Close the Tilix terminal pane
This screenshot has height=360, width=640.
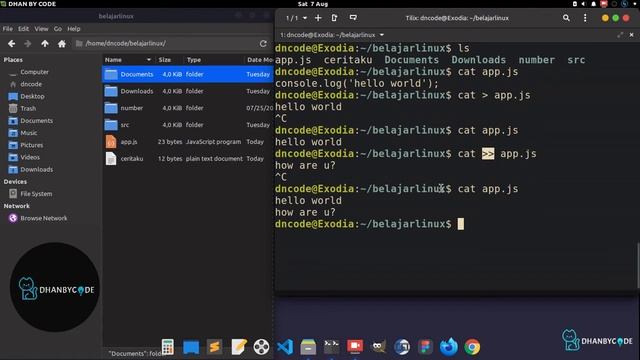pos(631,35)
